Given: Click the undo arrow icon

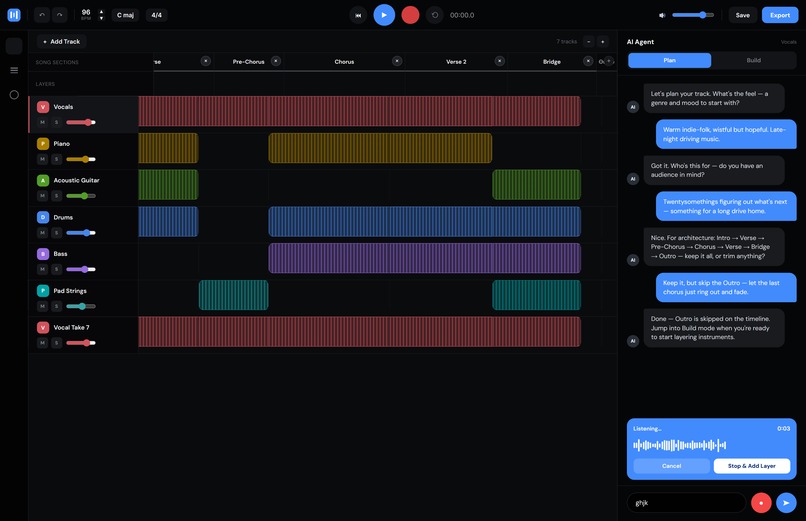Looking at the screenshot, I should [42, 15].
